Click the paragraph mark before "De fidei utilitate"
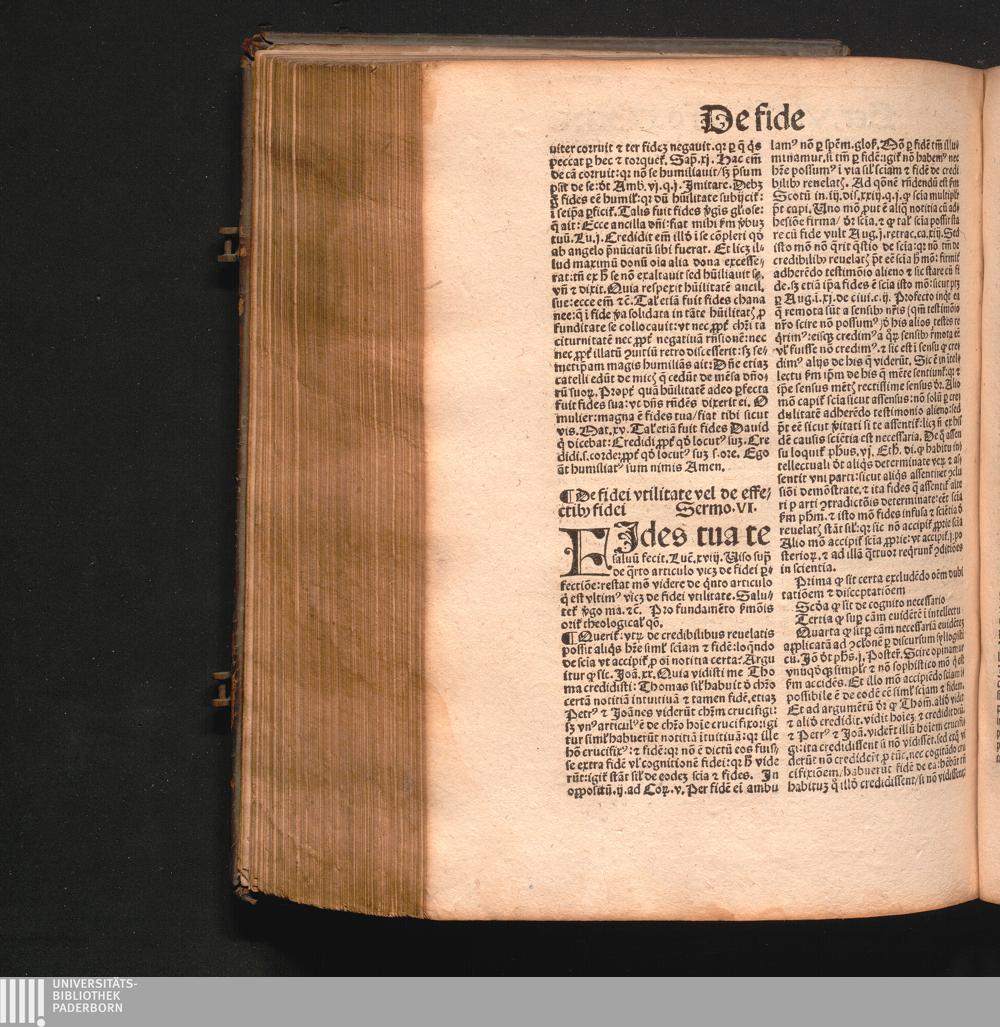 566,493
